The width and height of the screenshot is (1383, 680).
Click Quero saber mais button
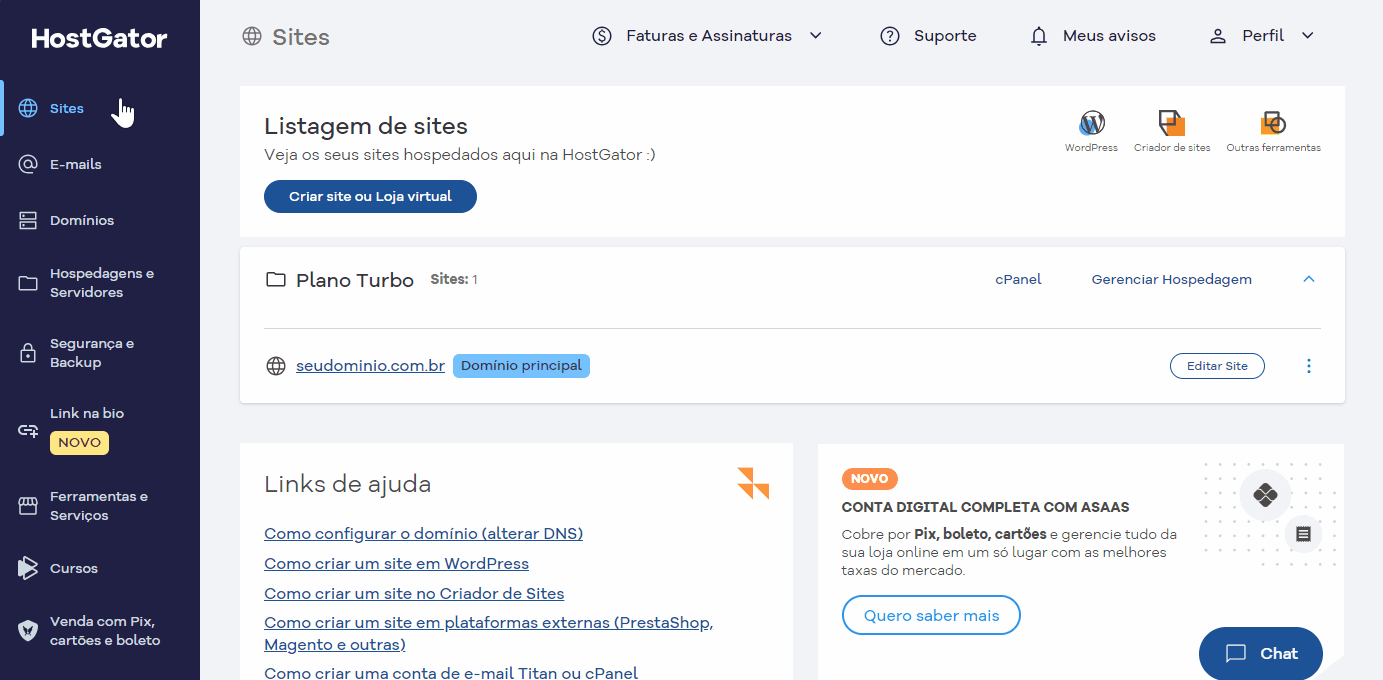coord(931,615)
